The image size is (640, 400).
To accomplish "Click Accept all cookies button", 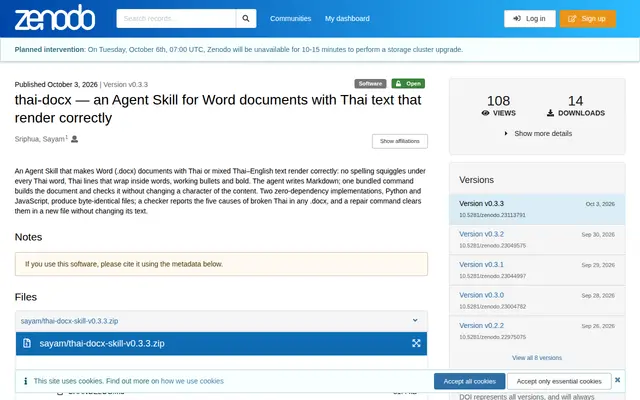I will coord(469,381).
